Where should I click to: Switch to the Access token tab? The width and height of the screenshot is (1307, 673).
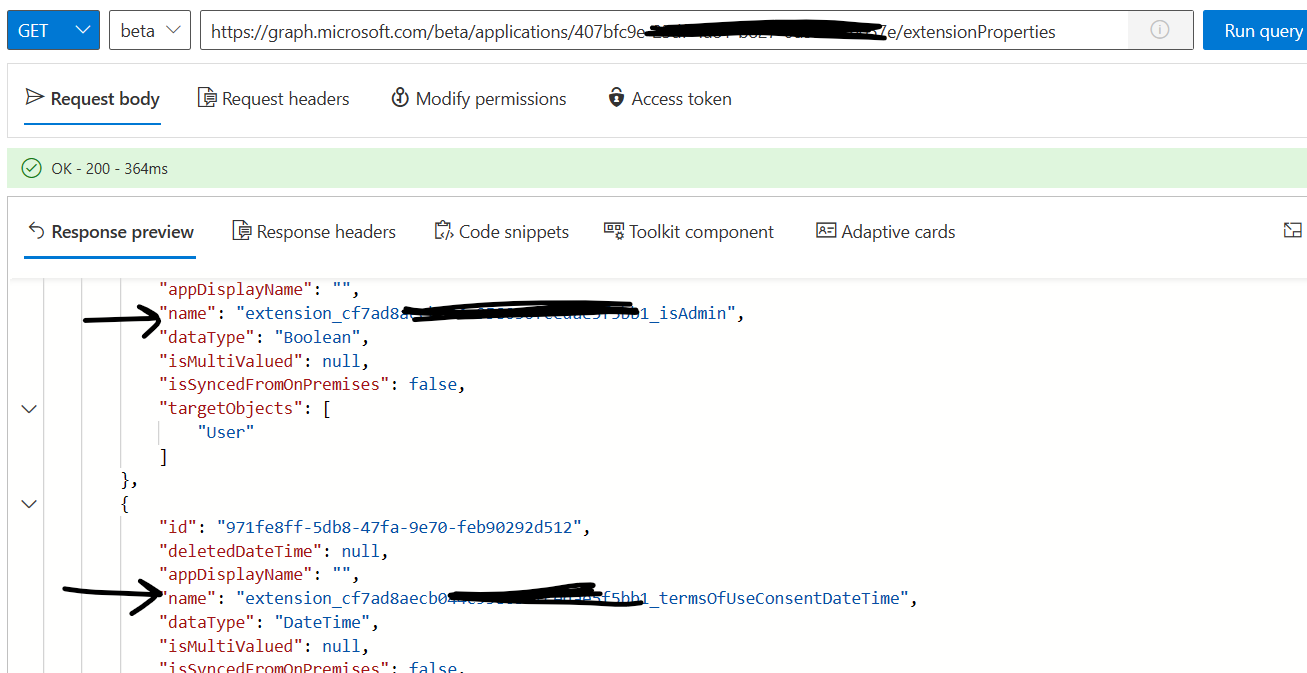[x=669, y=98]
